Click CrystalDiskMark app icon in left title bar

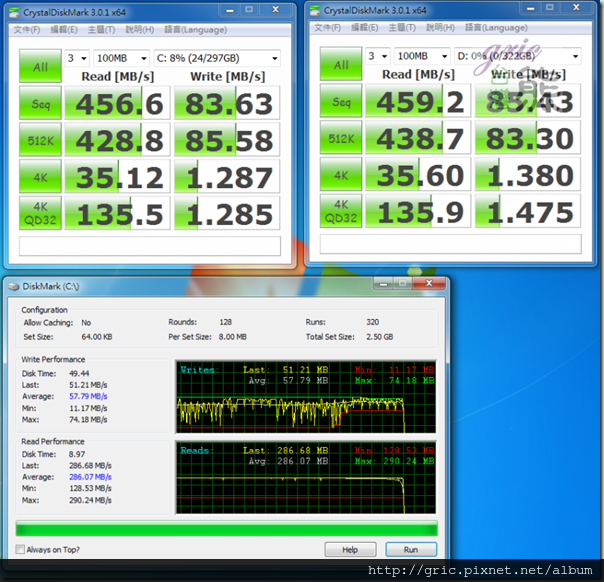[x=14, y=12]
